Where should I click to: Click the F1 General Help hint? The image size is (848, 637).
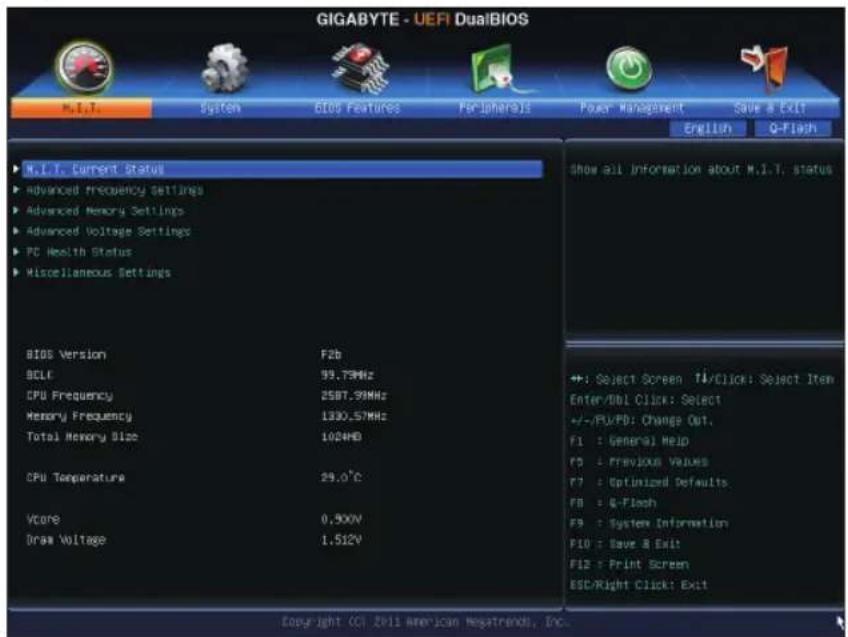630,441
